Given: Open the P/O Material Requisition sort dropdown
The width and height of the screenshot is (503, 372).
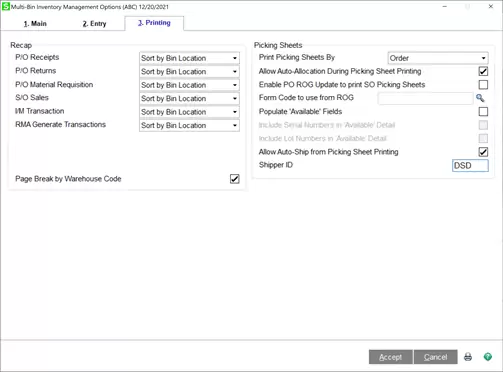Looking at the screenshot, I should coord(189,85).
